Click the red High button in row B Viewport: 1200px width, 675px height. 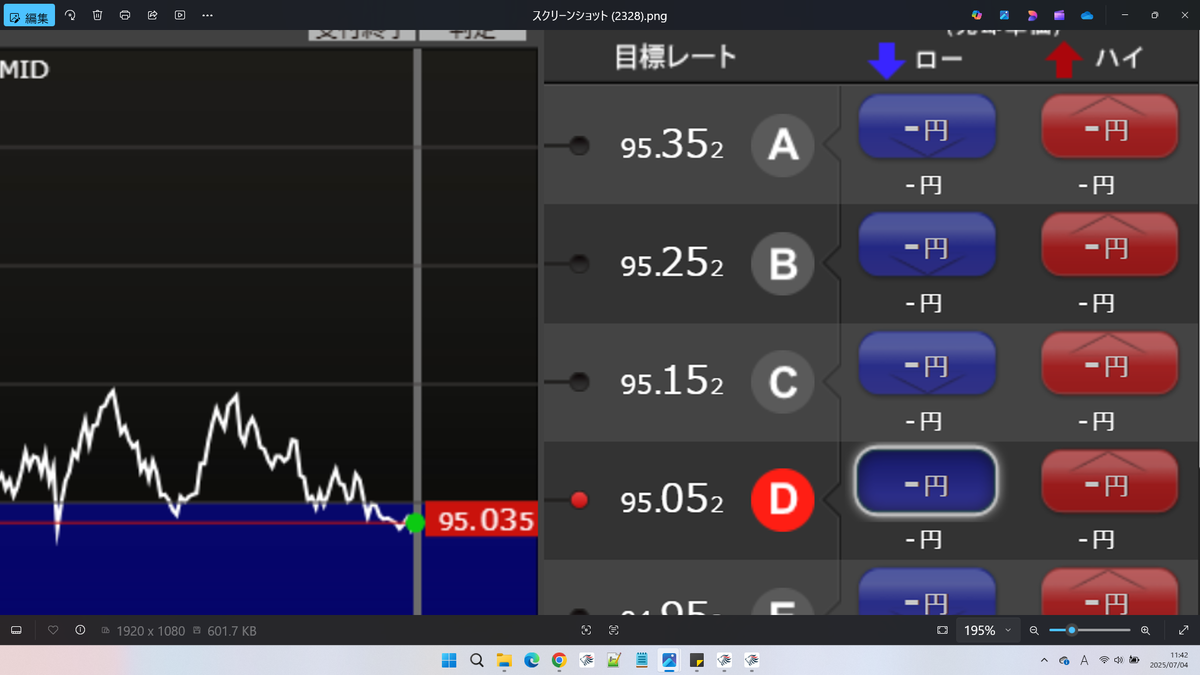(1109, 245)
